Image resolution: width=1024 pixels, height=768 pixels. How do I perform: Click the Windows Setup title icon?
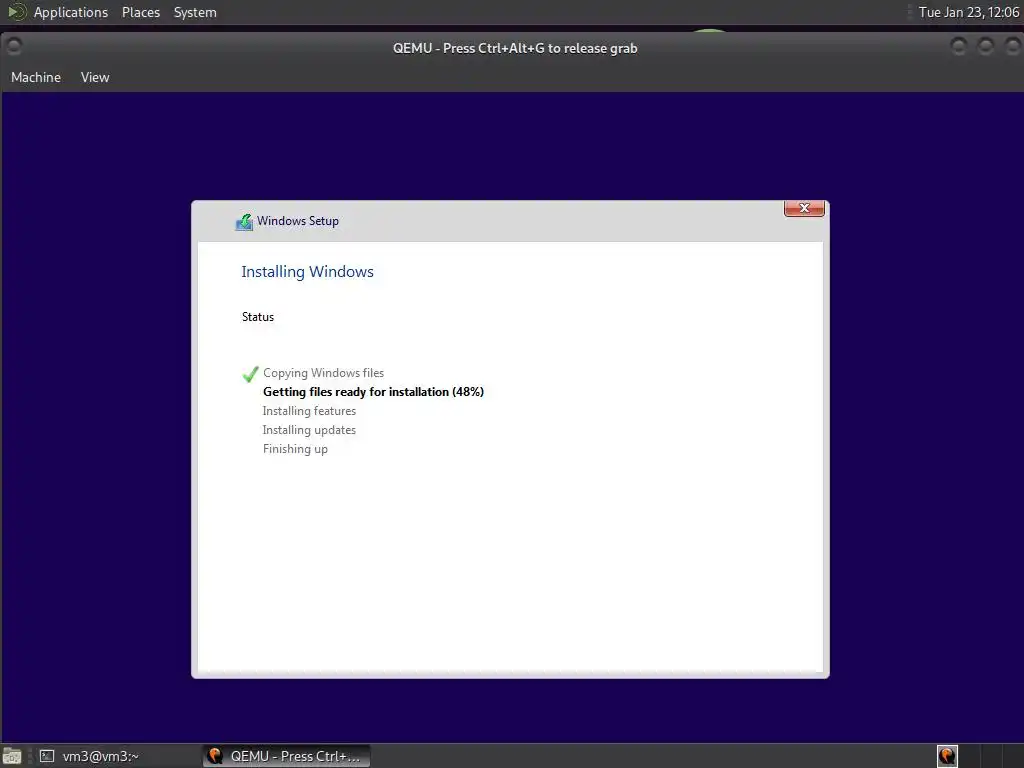point(244,222)
